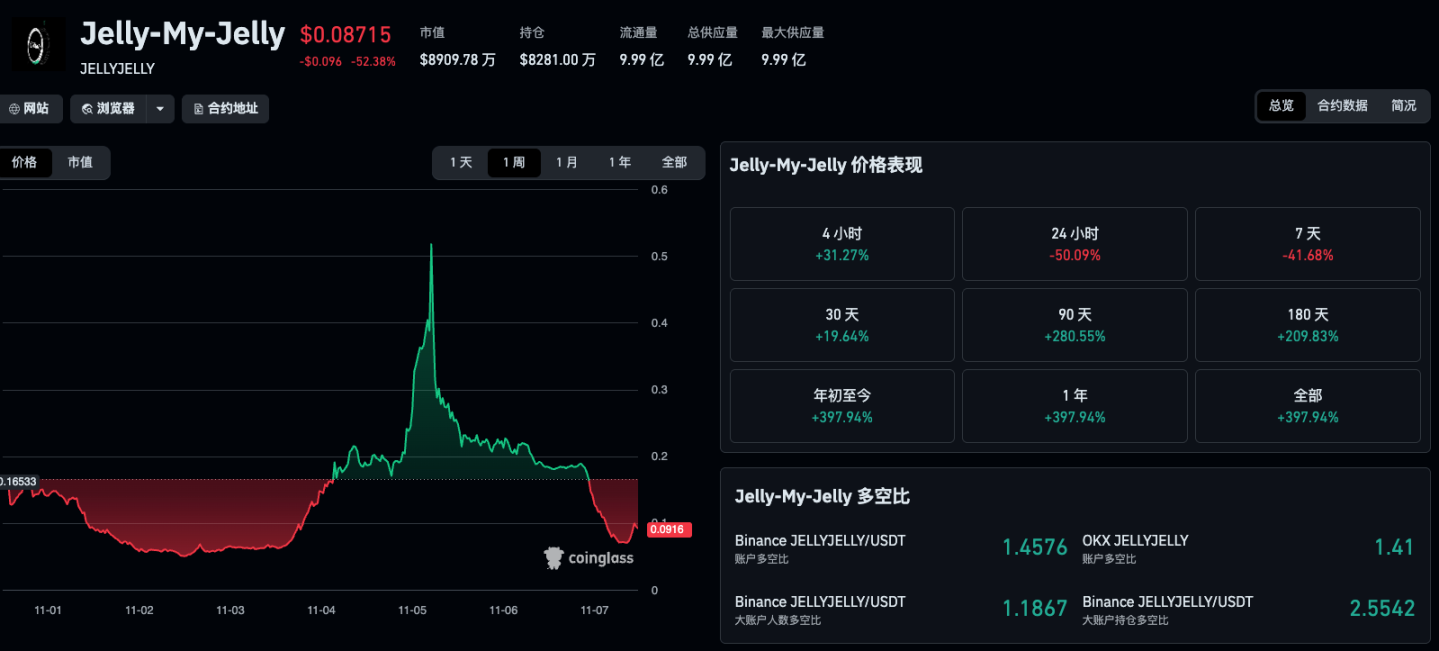Open the 简况 tab
This screenshot has width=1439, height=651.
click(x=1403, y=106)
